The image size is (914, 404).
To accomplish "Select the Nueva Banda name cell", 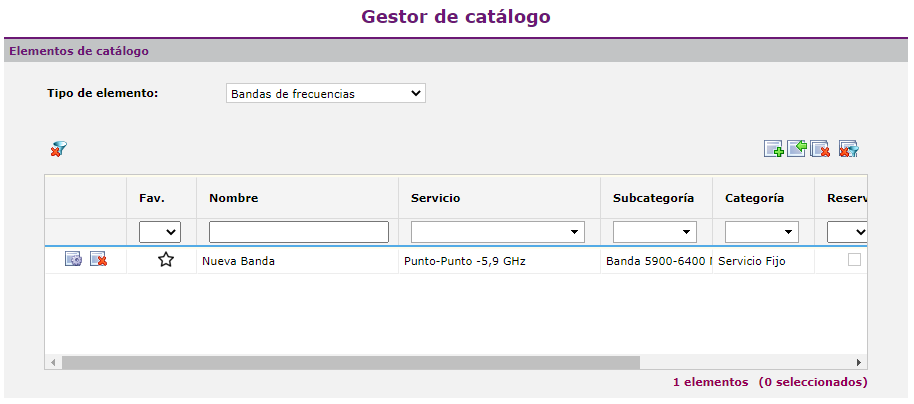I will (297, 261).
